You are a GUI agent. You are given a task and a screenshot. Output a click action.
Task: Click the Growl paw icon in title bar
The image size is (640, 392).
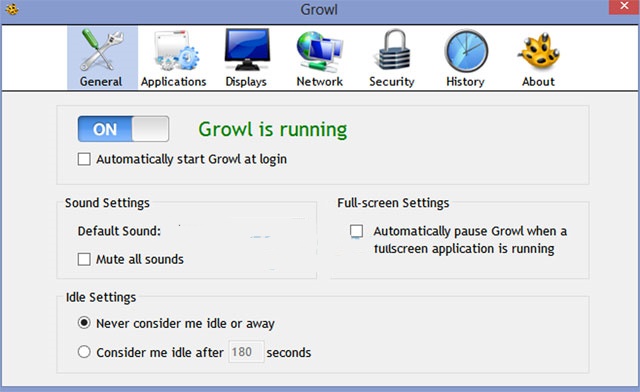tap(12, 9)
